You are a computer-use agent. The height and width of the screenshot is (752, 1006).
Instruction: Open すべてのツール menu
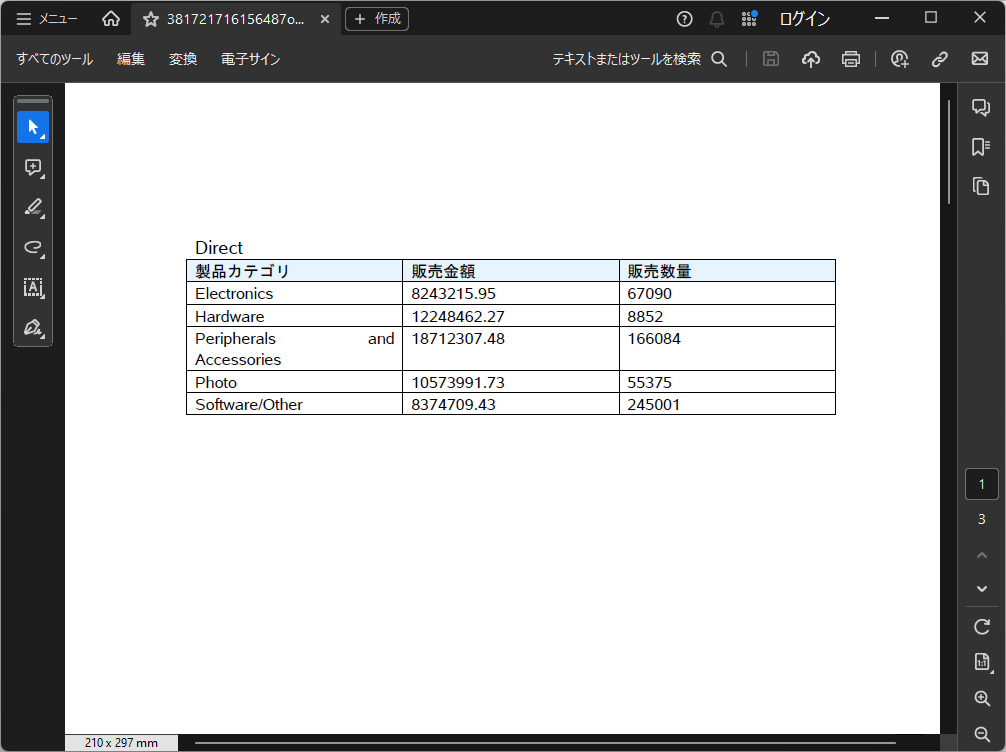[x=55, y=59]
